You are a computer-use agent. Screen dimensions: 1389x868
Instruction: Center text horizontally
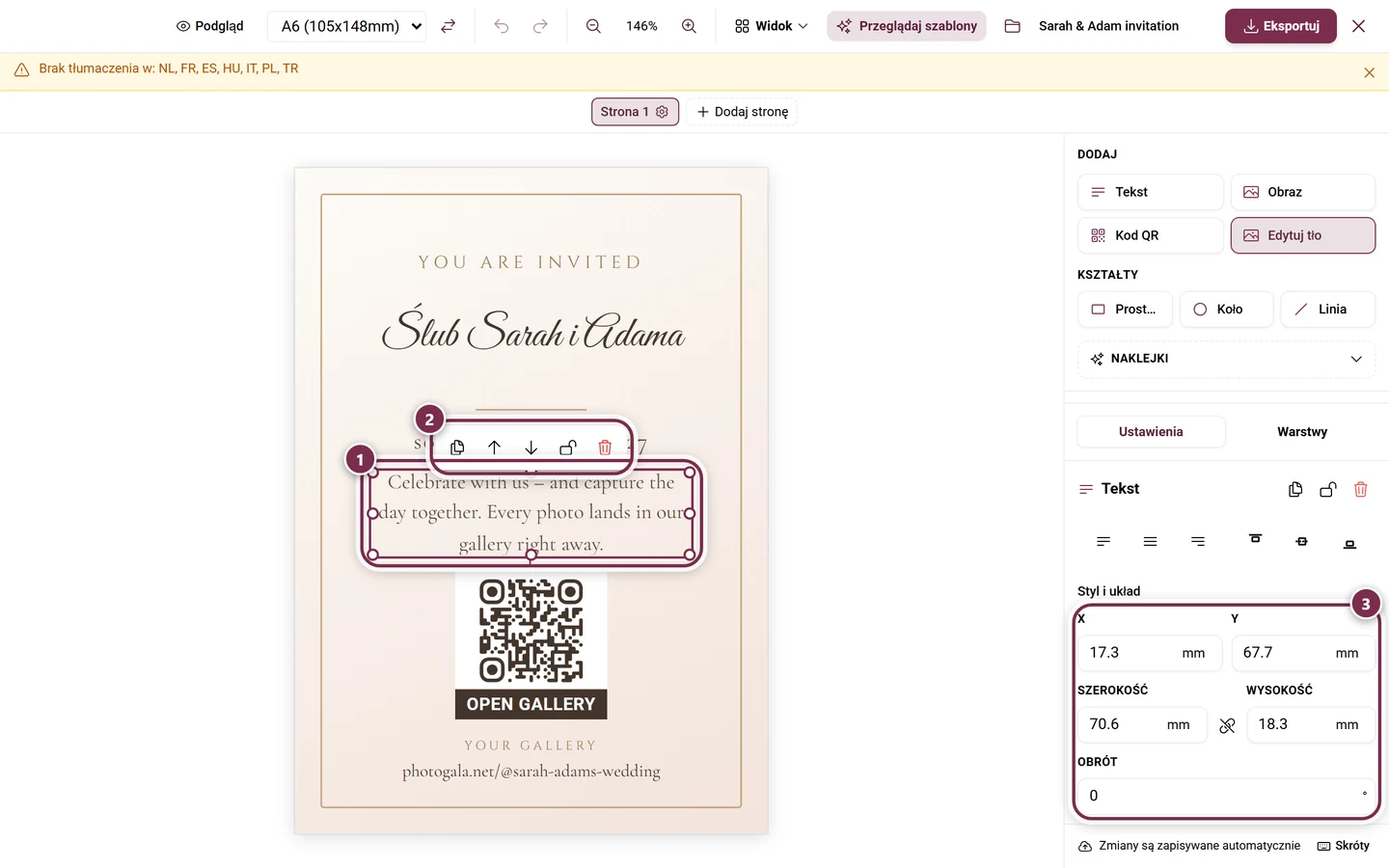coord(1150,542)
